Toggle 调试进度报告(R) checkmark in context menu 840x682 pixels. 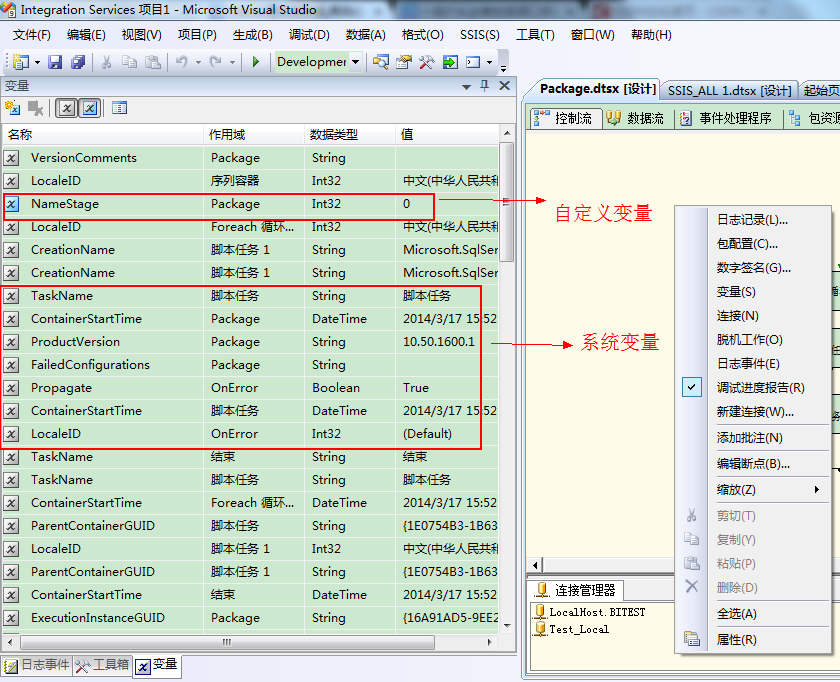(x=692, y=387)
